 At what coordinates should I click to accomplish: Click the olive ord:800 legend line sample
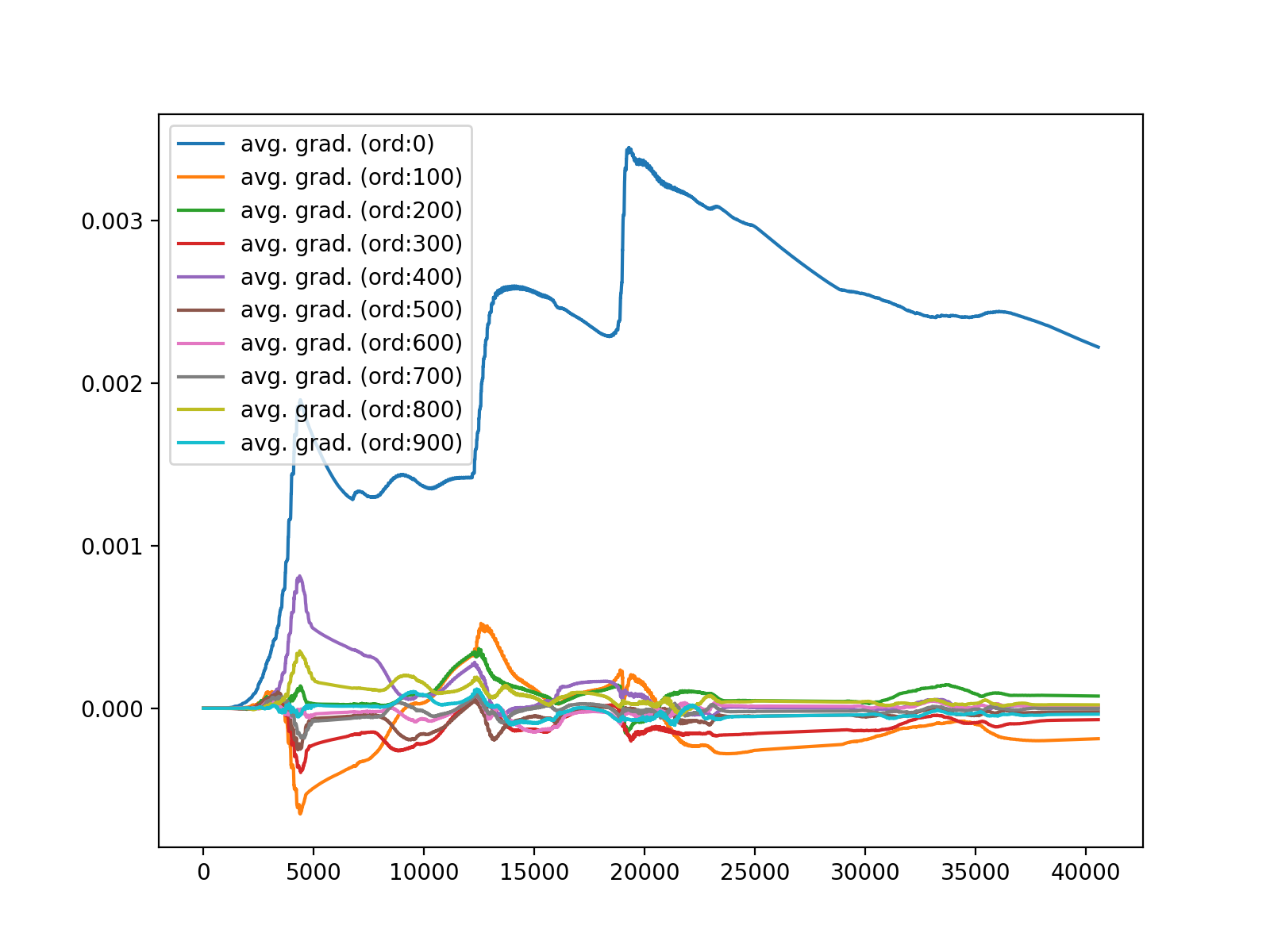pos(201,409)
